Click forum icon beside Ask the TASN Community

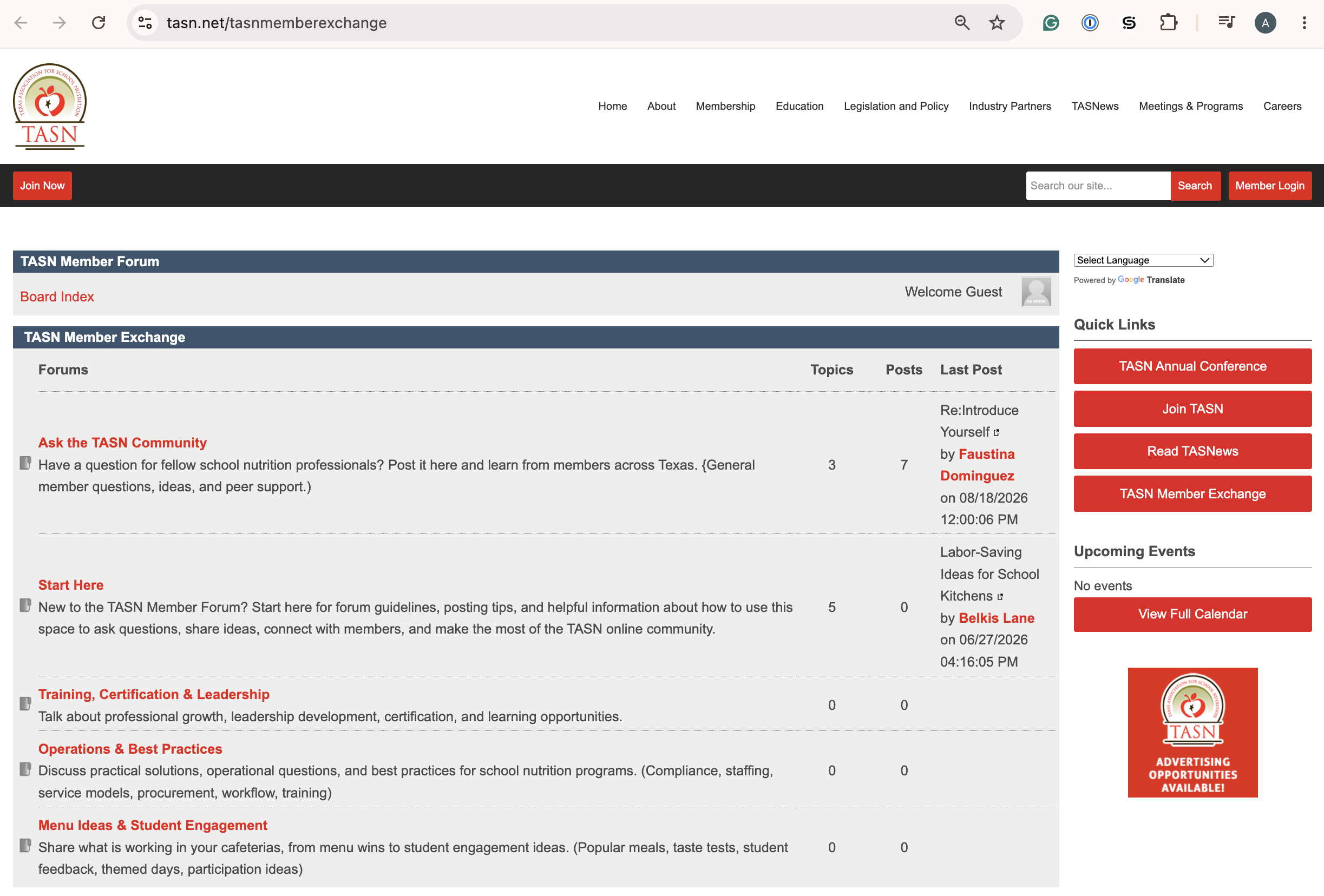pos(25,463)
